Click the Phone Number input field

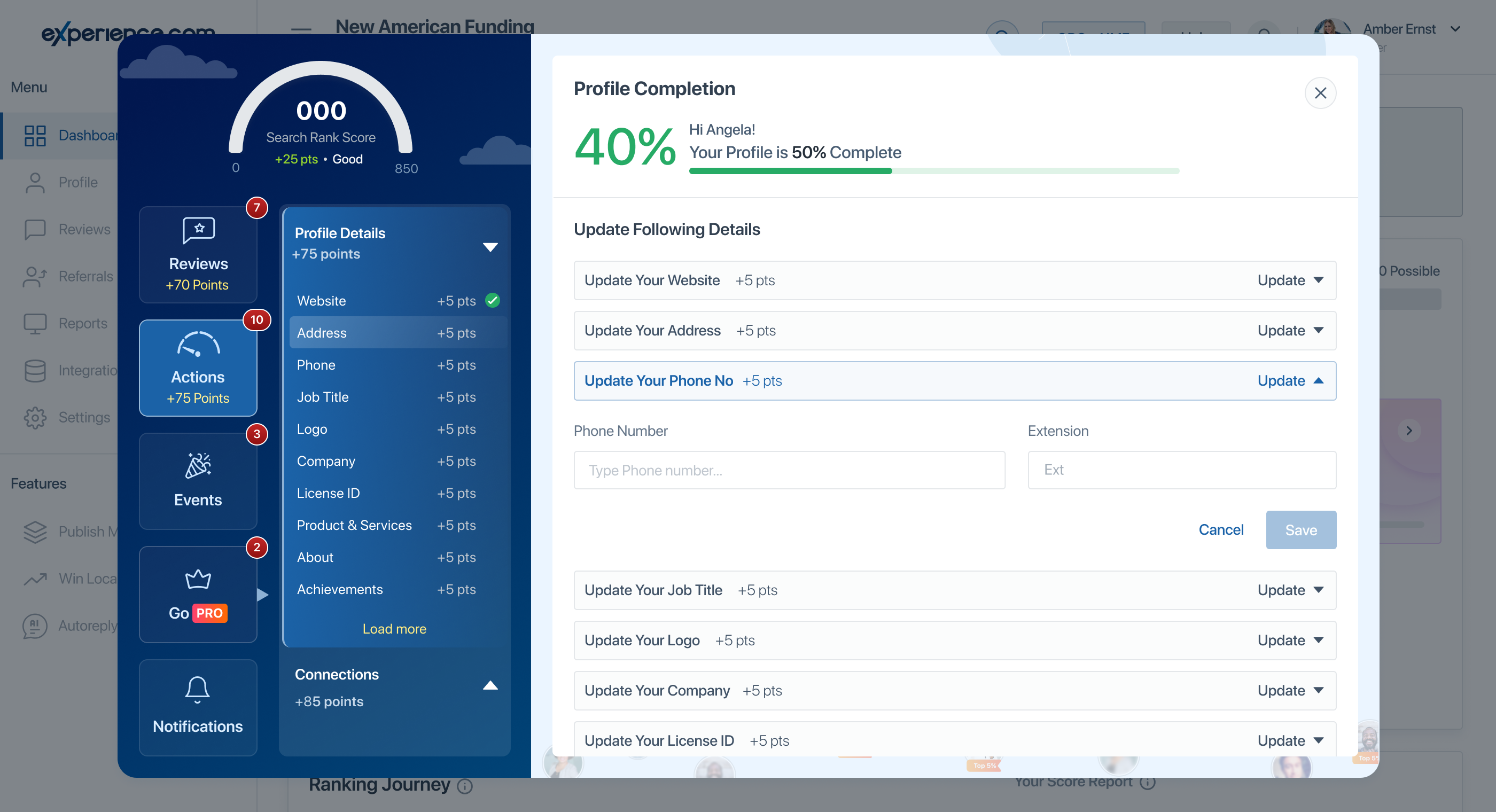789,470
